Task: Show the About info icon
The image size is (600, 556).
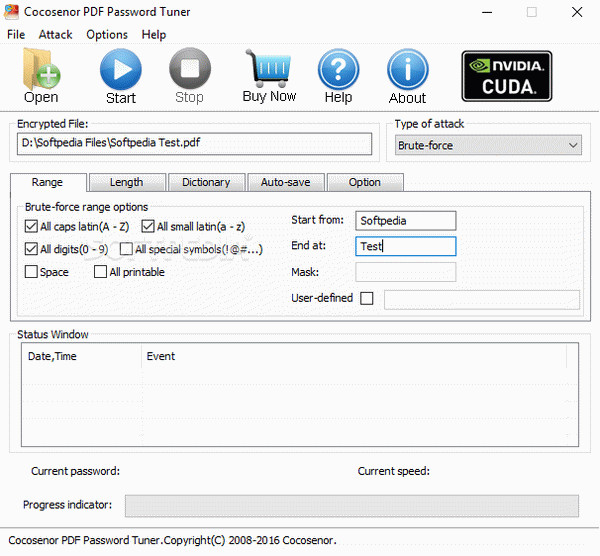Action: 408,76
